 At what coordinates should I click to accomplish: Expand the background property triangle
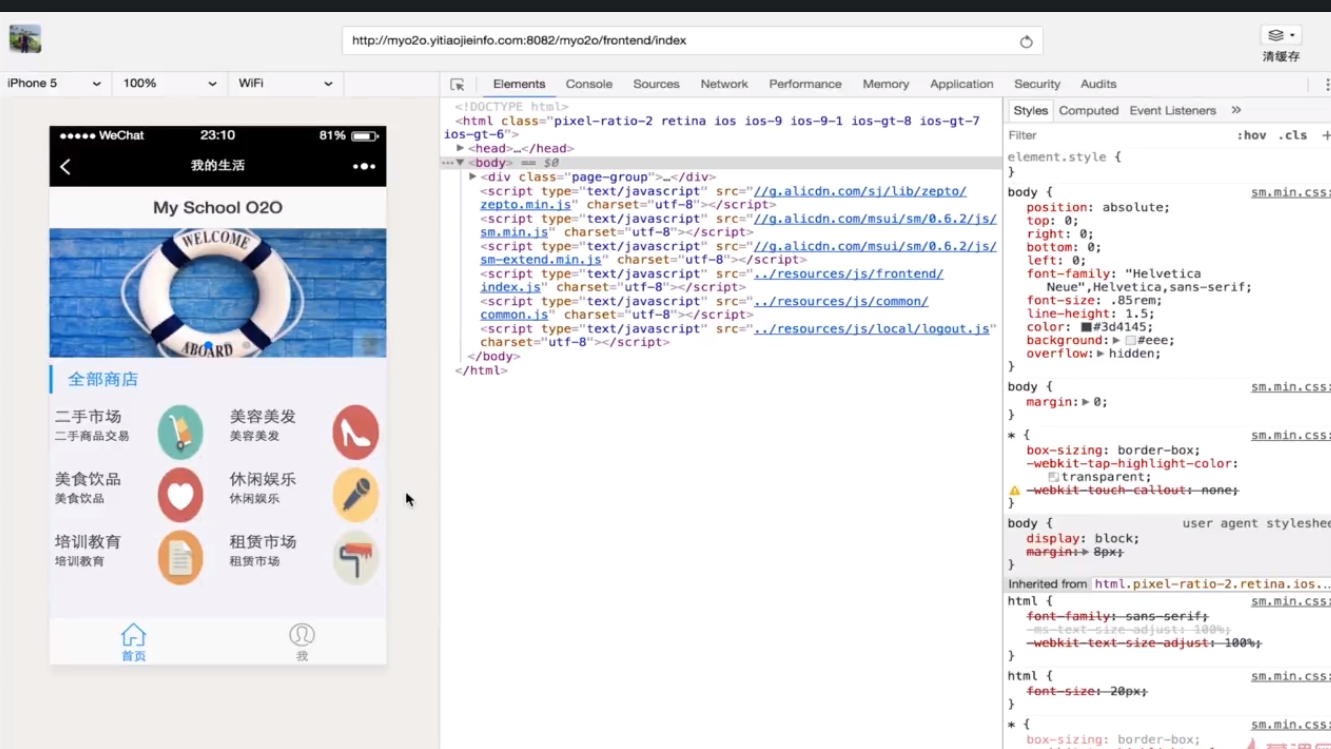[x=1116, y=340]
